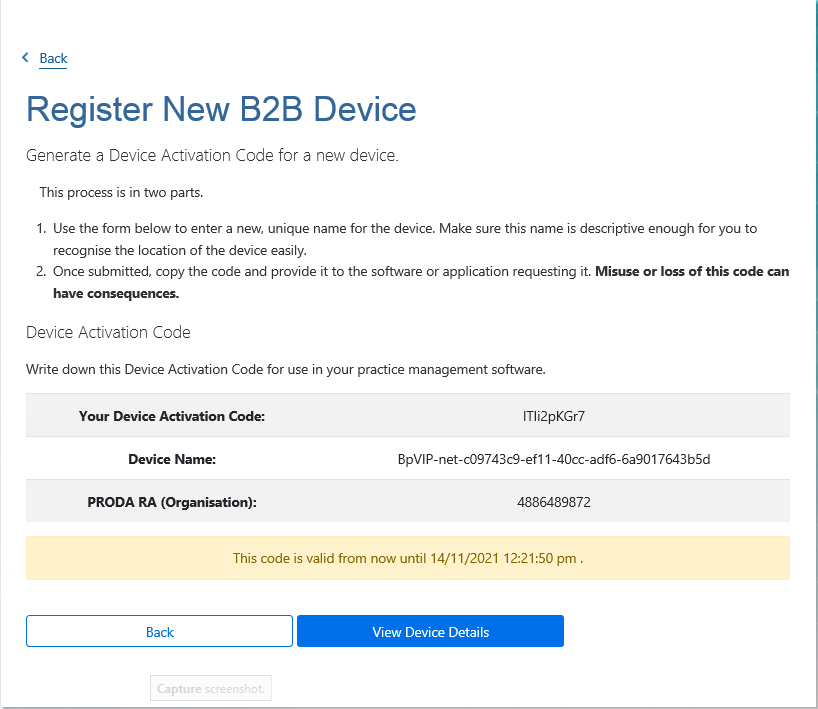Screen dimensions: 818x709
Task: Select the activation code ITli2pKGr7
Action: tap(554, 416)
